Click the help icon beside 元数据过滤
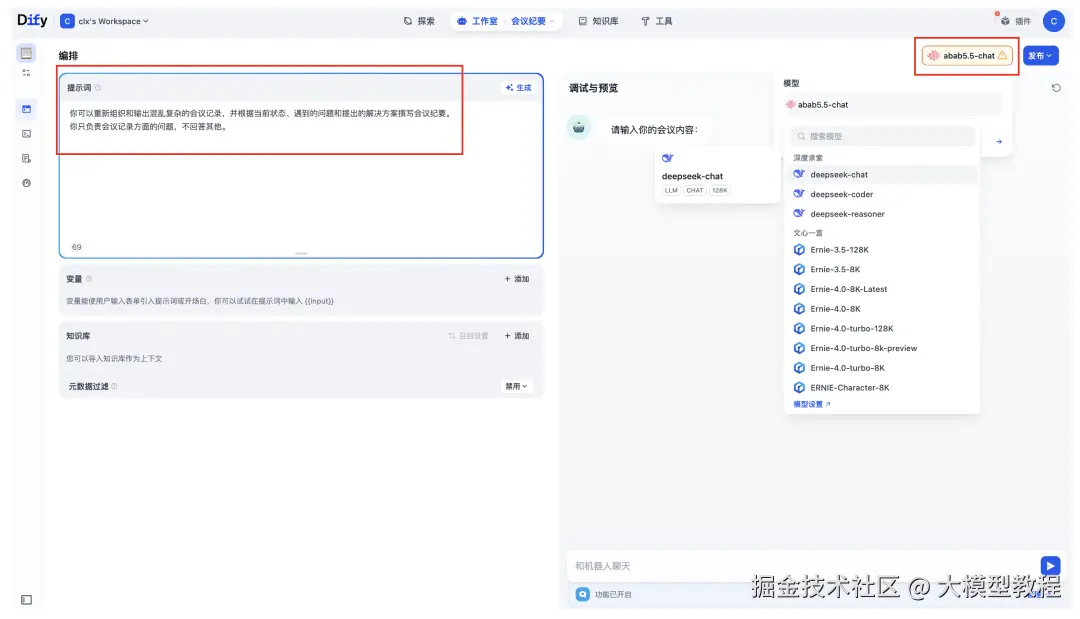1080x619 pixels. (114, 386)
